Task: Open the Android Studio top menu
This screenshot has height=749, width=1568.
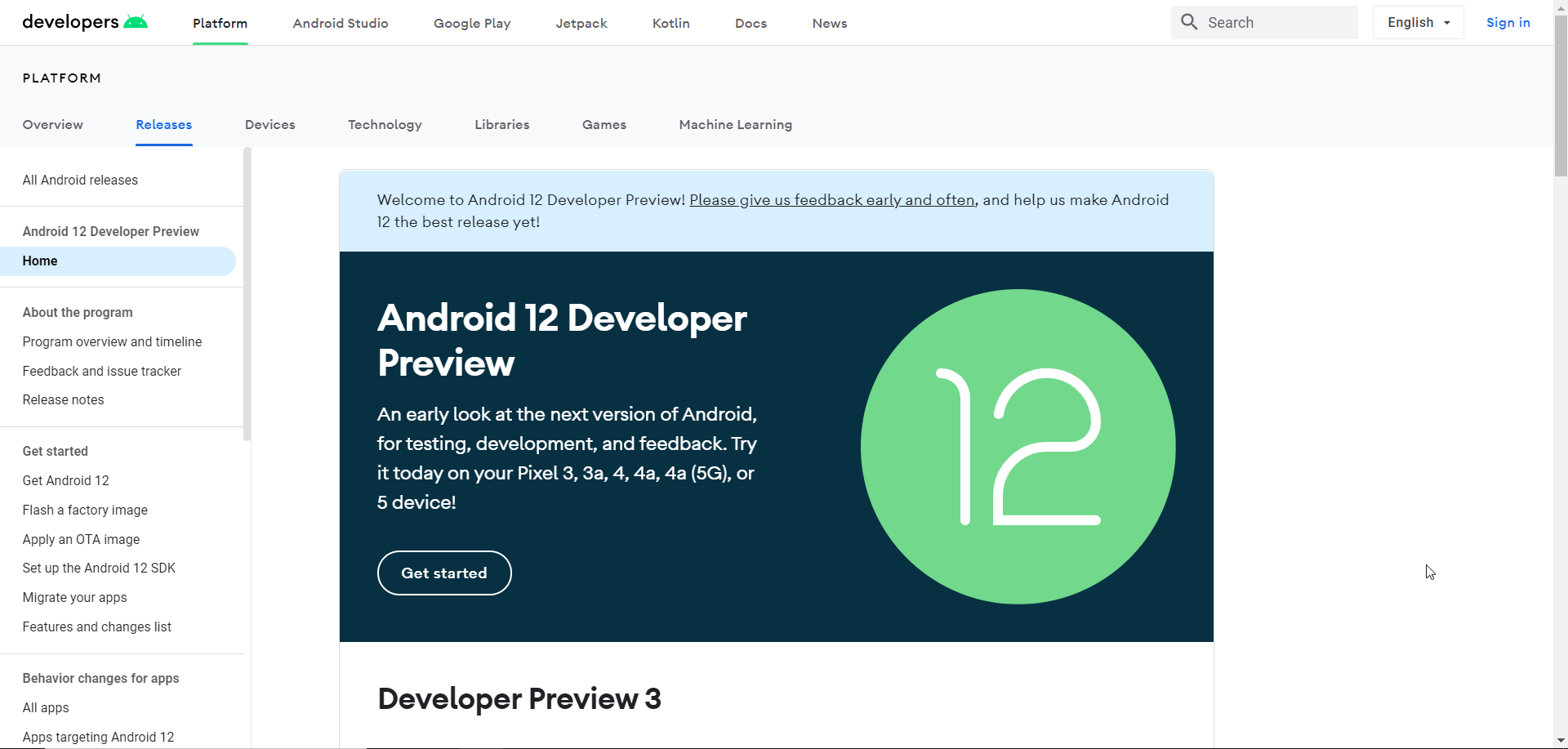Action: tap(341, 24)
